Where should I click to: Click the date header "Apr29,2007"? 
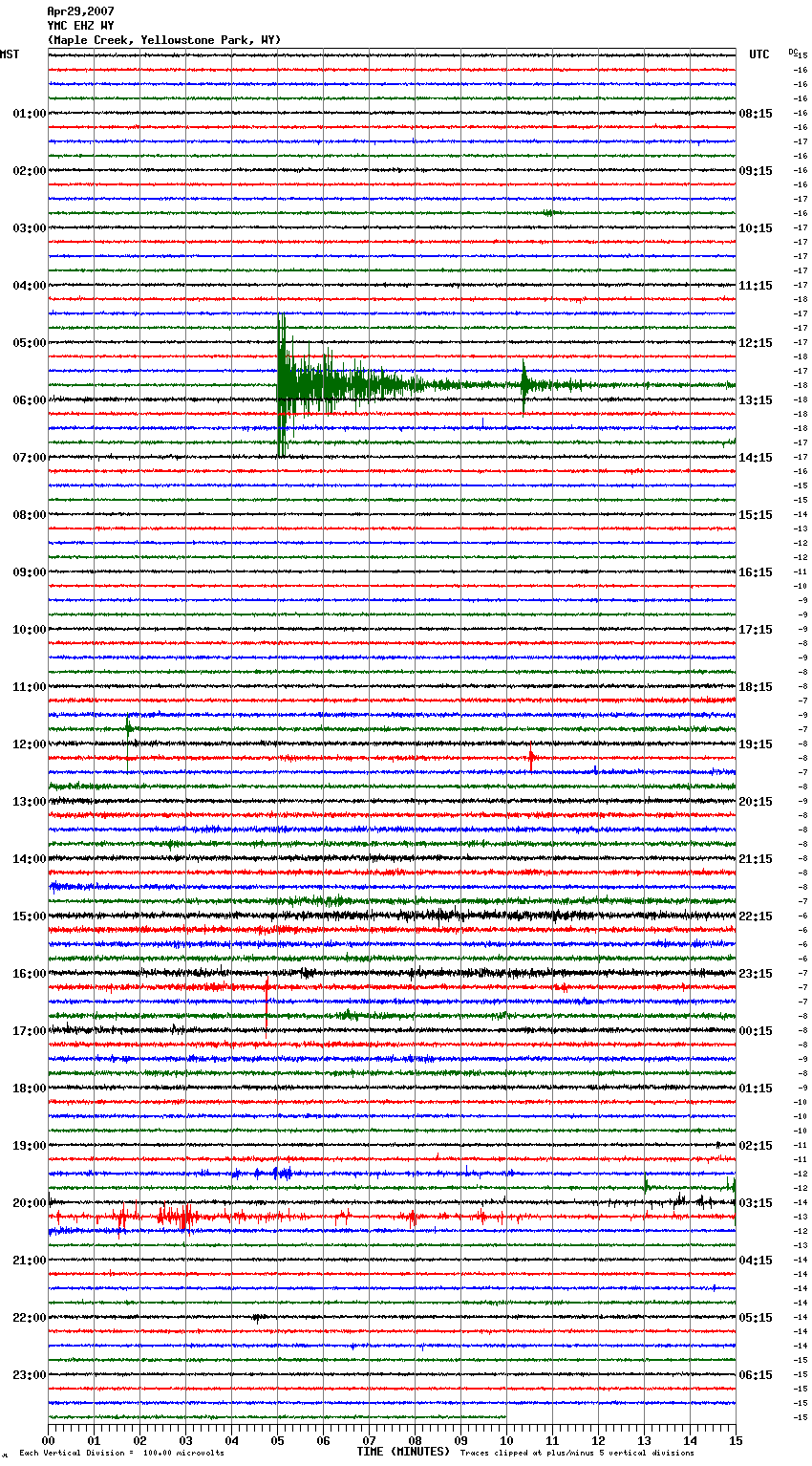pyautogui.click(x=80, y=11)
